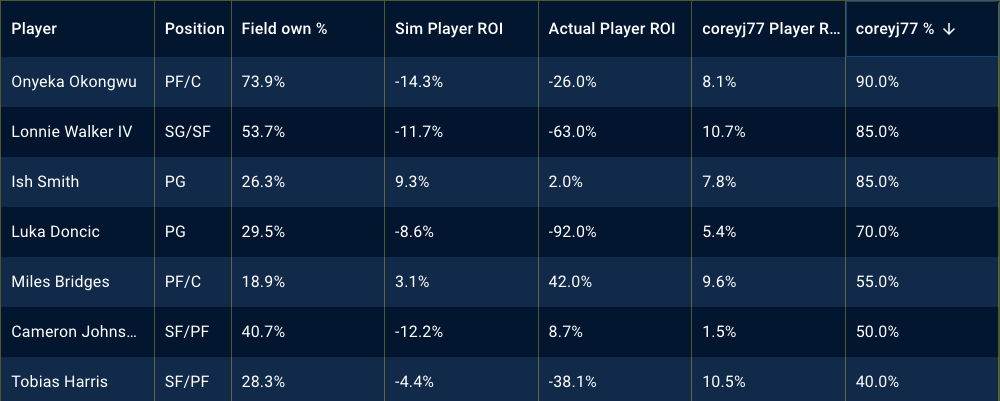This screenshot has height=401, width=1000.
Task: Click Ish Smith's 9.3% Sim ROI
Action: pyautogui.click(x=412, y=182)
